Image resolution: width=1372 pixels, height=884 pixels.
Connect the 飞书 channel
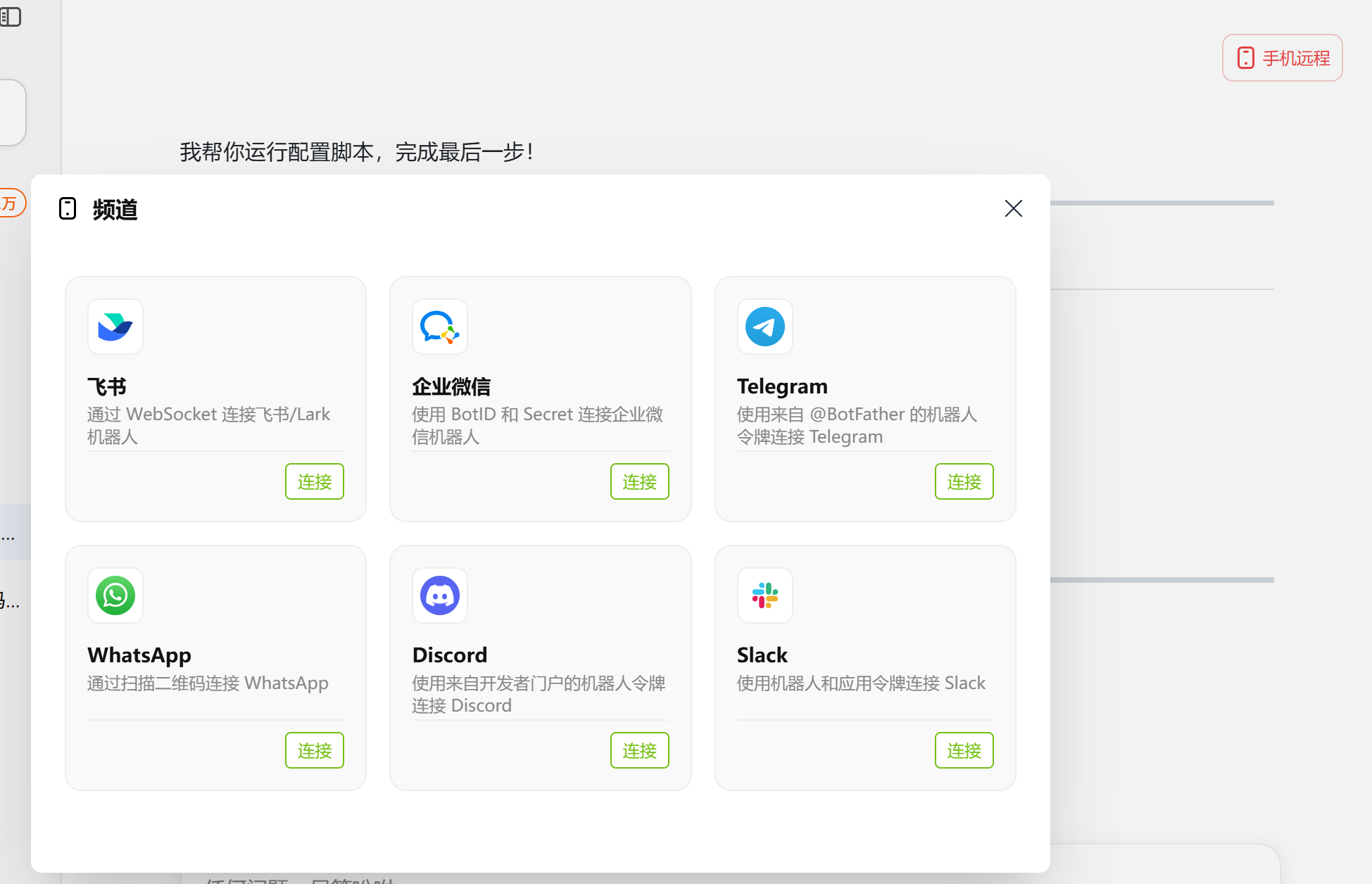pyautogui.click(x=315, y=481)
